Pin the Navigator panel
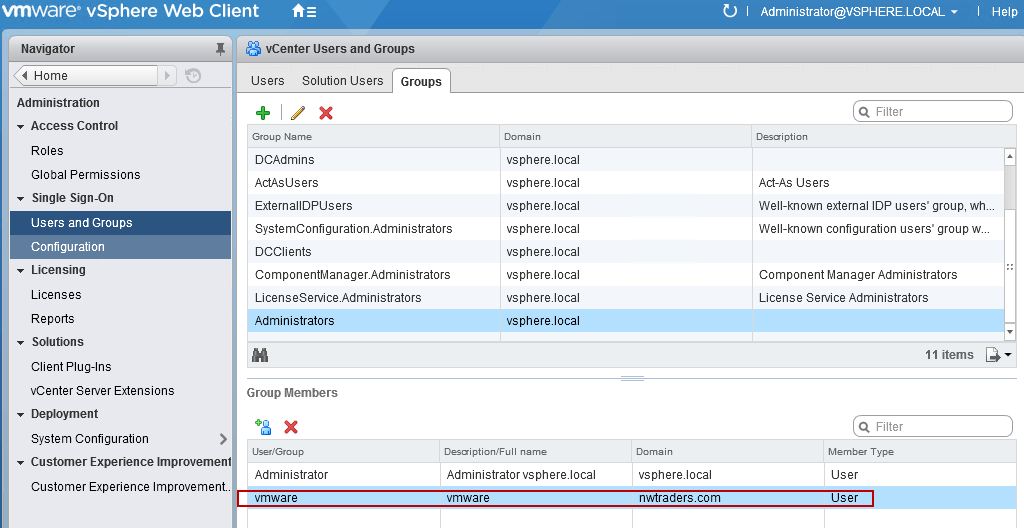Image resolution: width=1024 pixels, height=528 pixels. point(220,49)
